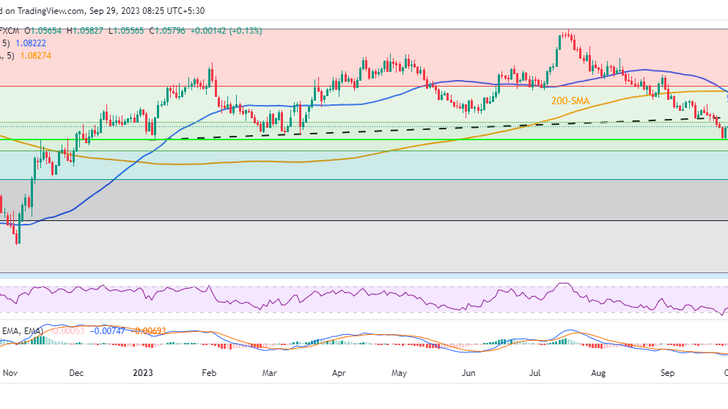Viewport: 728px width, 409px height.
Task: Click the 200-SMA label on chart
Action: tap(570, 101)
